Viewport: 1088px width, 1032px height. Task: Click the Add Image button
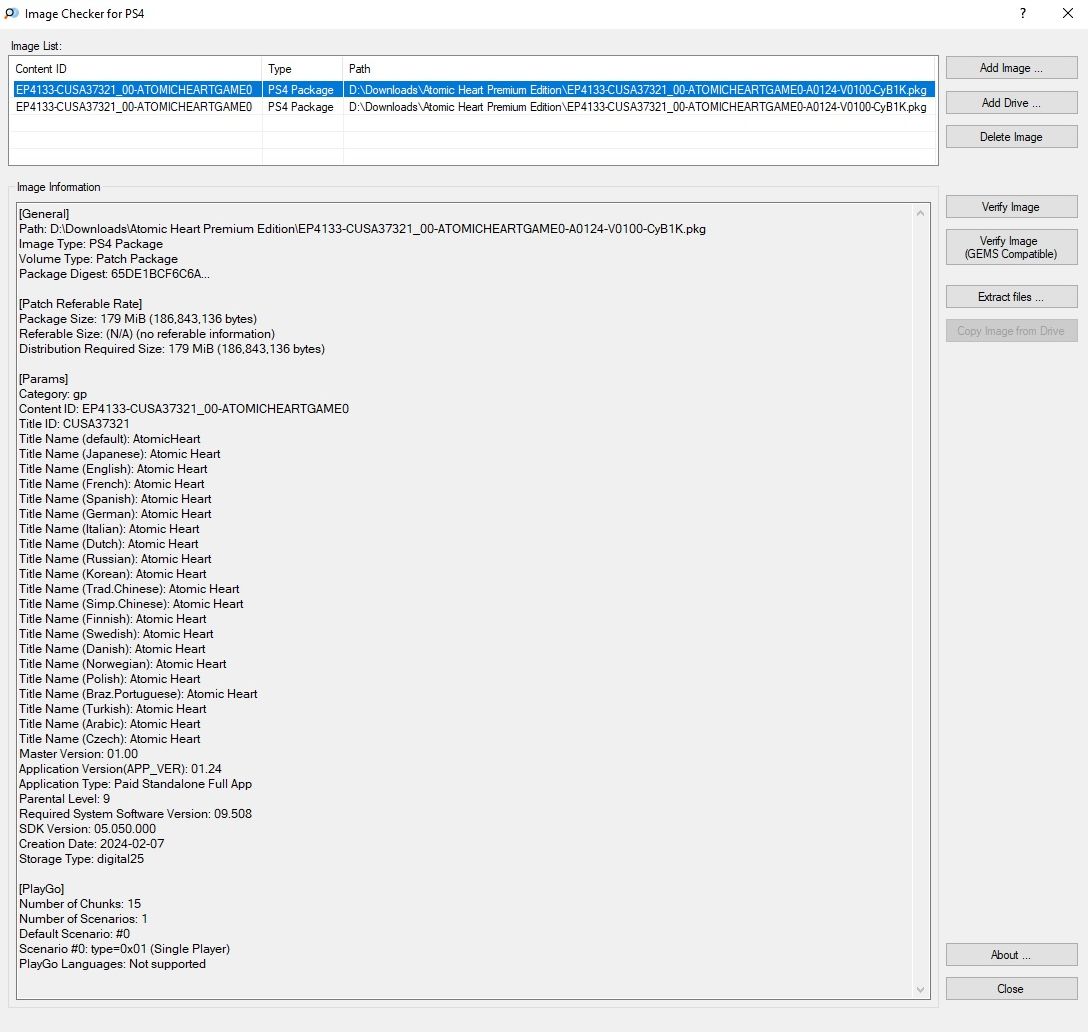click(1011, 68)
